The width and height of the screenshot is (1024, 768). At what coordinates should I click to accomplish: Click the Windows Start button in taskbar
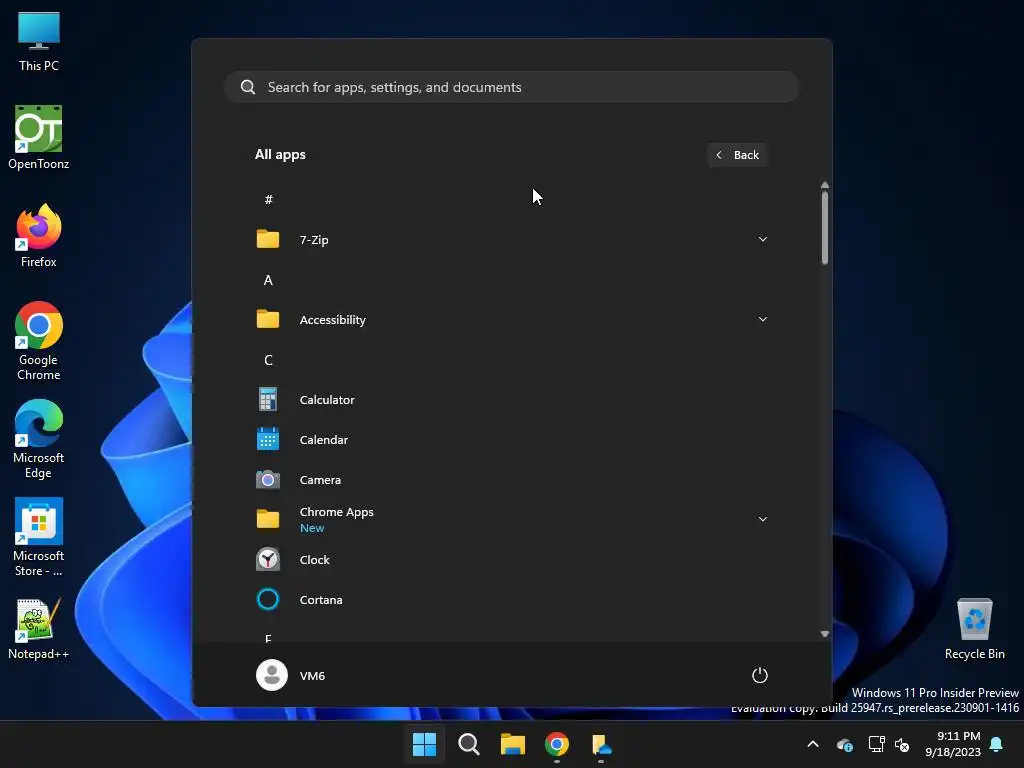(424, 744)
